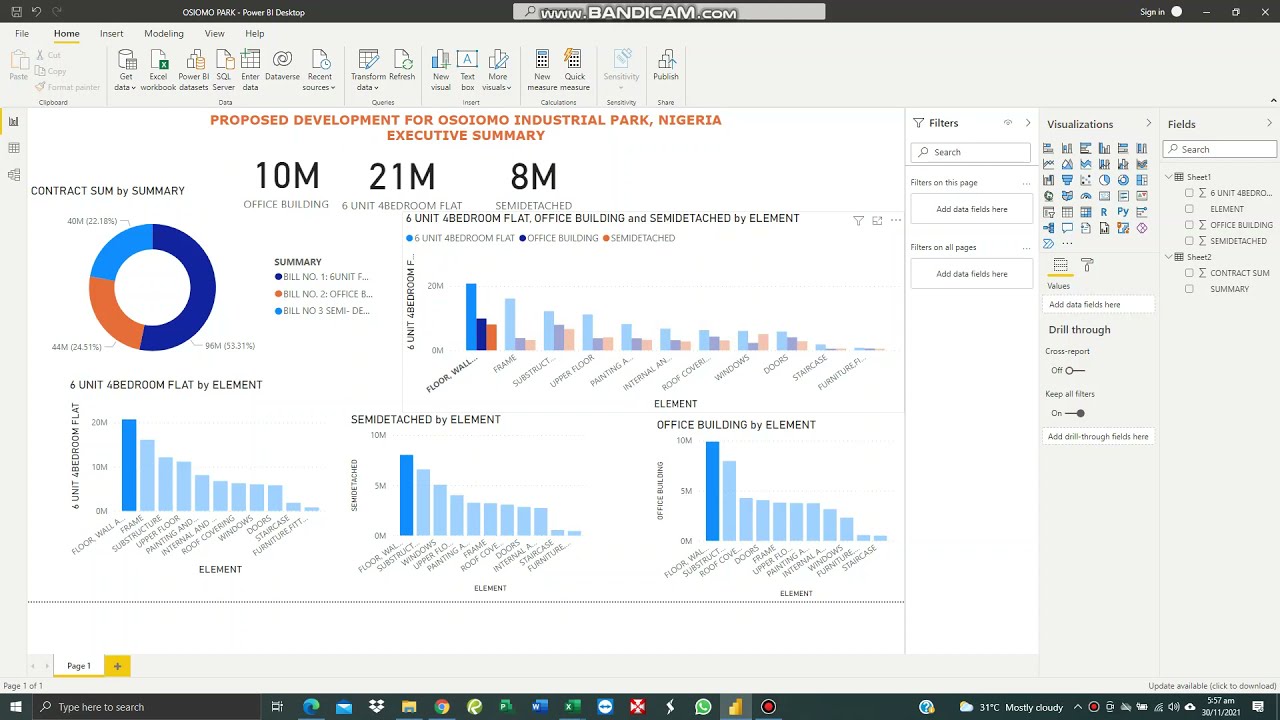Image resolution: width=1280 pixels, height=720 pixels.
Task: Click Update available link in status bar
Action: click(1212, 686)
